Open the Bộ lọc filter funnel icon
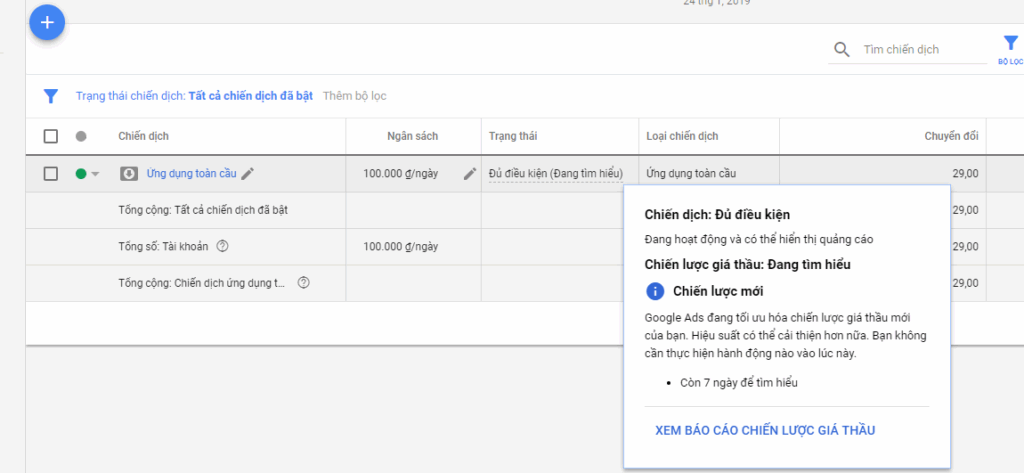Image resolution: width=1024 pixels, height=473 pixels. [x=1010, y=44]
